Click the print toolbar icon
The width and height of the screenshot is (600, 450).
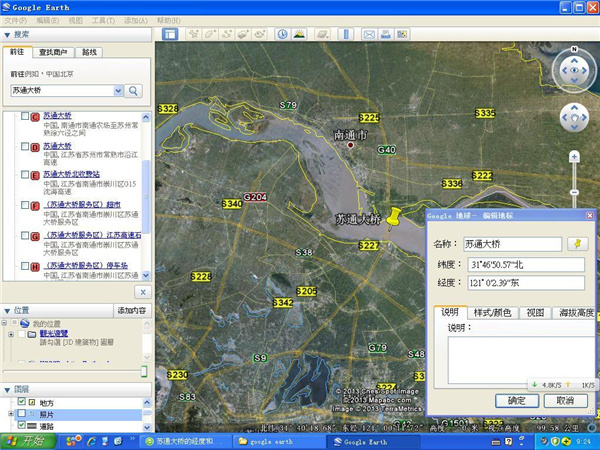click(x=386, y=34)
